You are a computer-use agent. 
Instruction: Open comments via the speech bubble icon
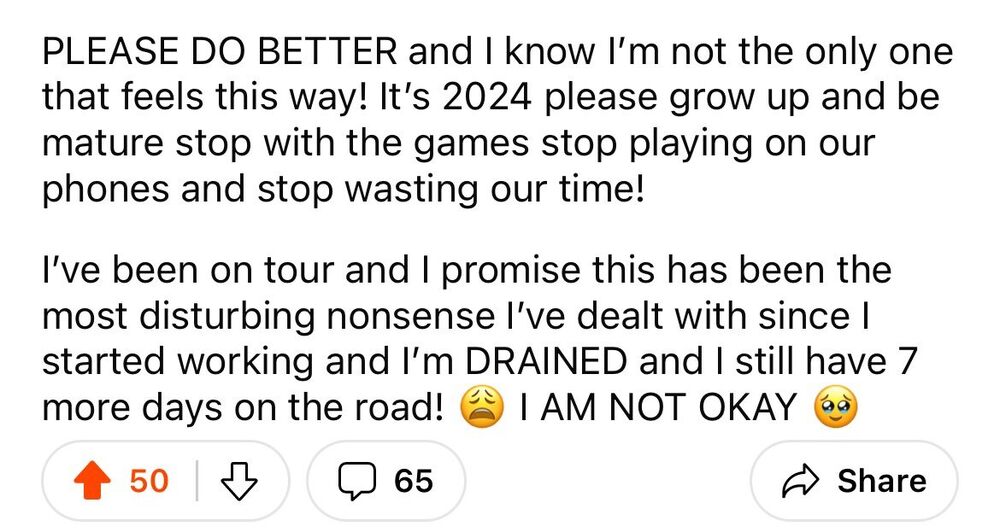tap(356, 481)
